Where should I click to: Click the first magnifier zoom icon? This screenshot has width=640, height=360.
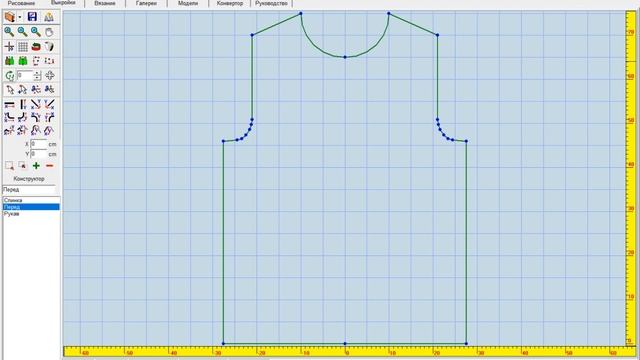pos(9,32)
